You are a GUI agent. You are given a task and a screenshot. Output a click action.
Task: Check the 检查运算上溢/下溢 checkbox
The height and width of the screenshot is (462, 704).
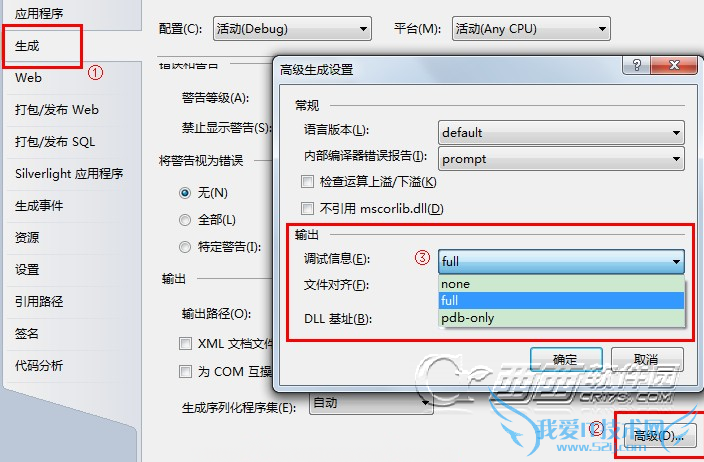click(308, 182)
